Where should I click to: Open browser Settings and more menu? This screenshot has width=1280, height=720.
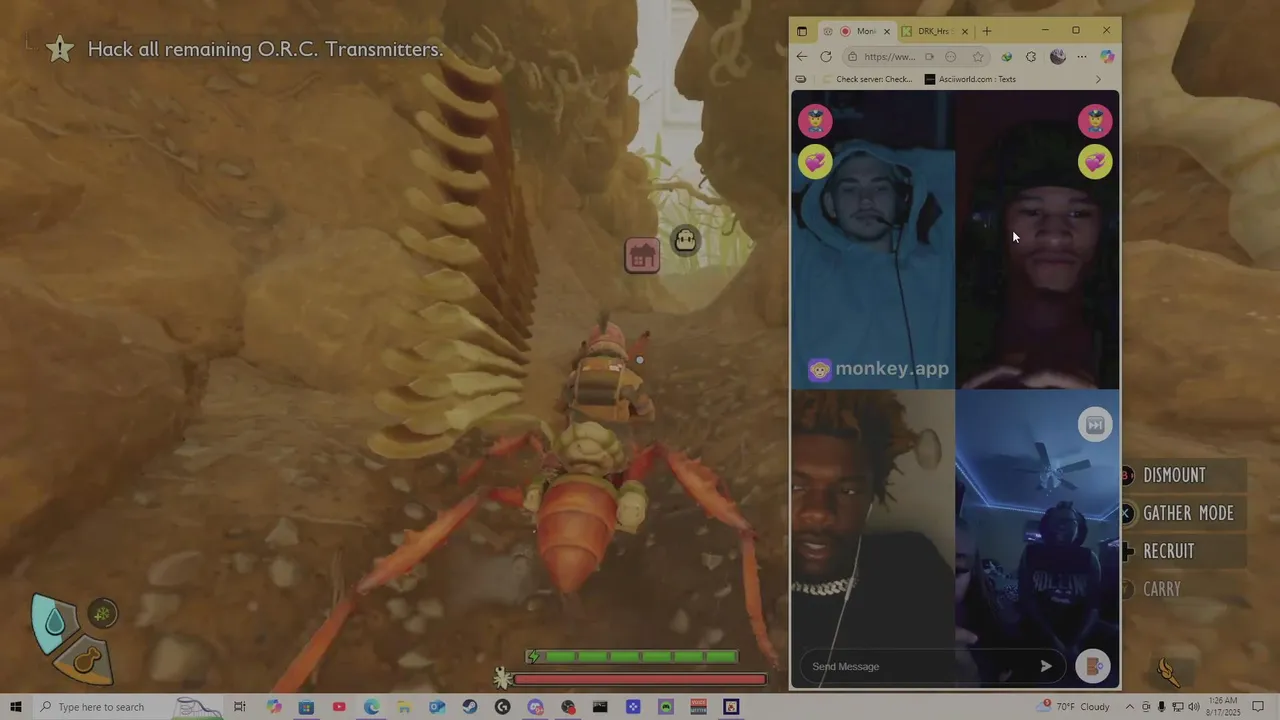1082,57
